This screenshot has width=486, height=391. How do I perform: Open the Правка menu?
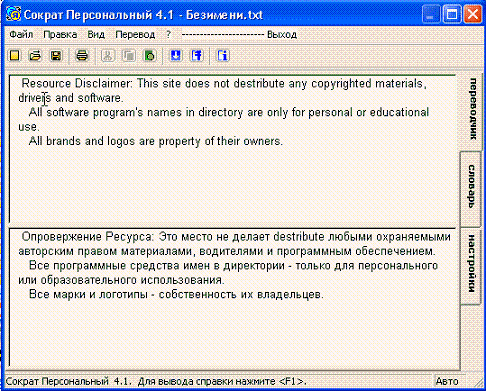60,34
